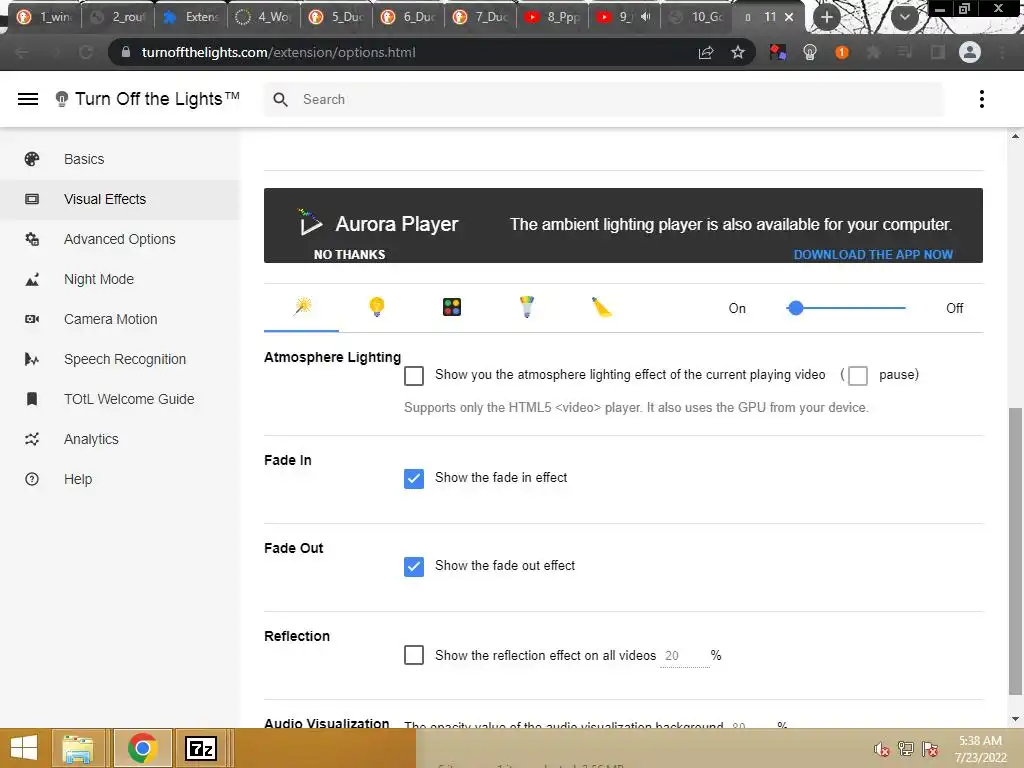Open the hamburger navigation menu

tap(27, 99)
